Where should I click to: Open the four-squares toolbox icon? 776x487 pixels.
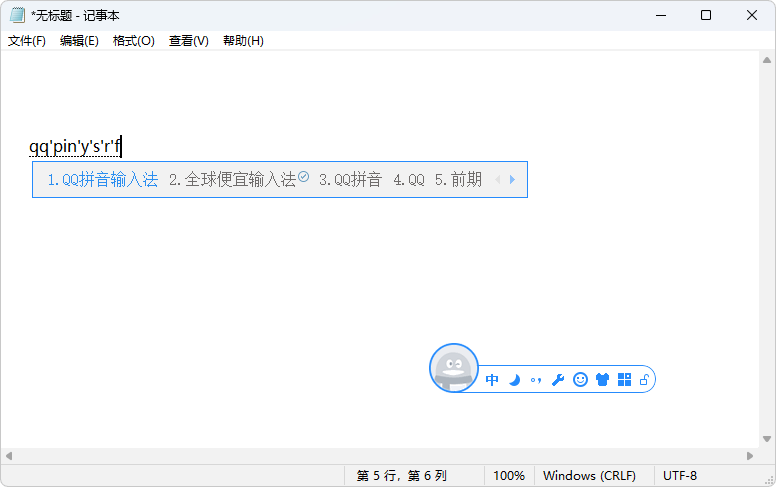pyautogui.click(x=625, y=380)
